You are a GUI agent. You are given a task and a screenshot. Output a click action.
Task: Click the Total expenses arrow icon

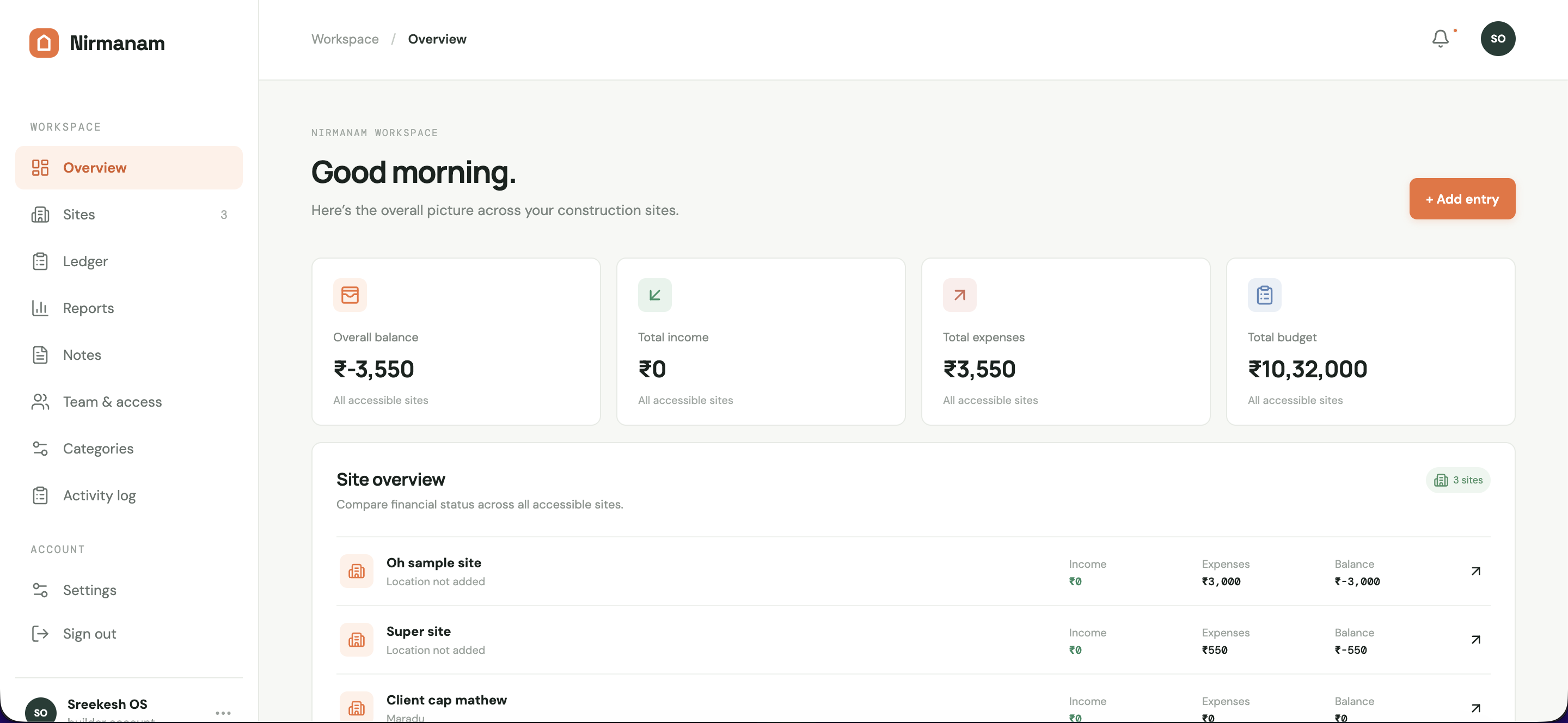[x=959, y=295]
